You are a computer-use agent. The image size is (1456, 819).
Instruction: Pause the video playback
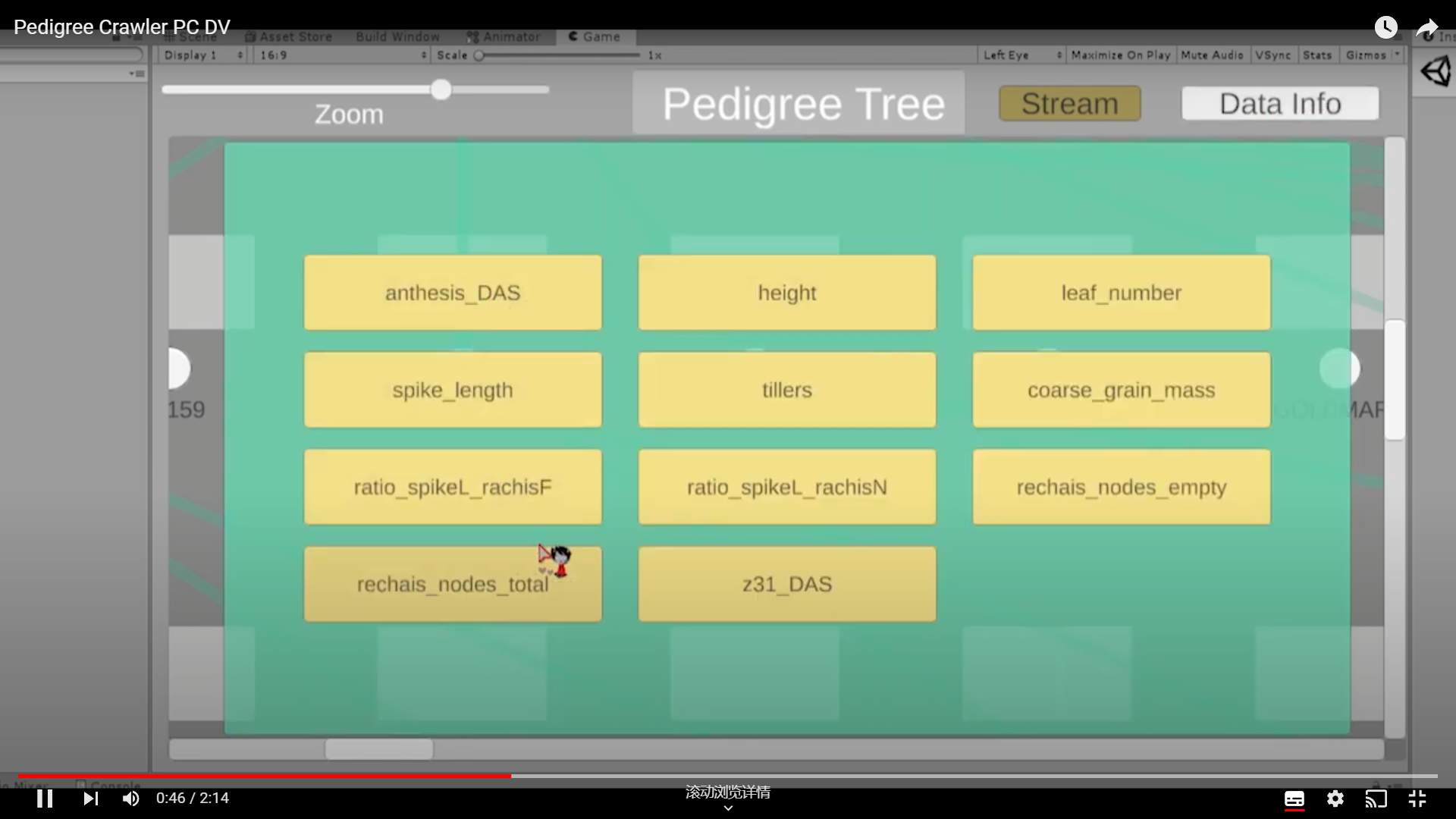point(45,799)
